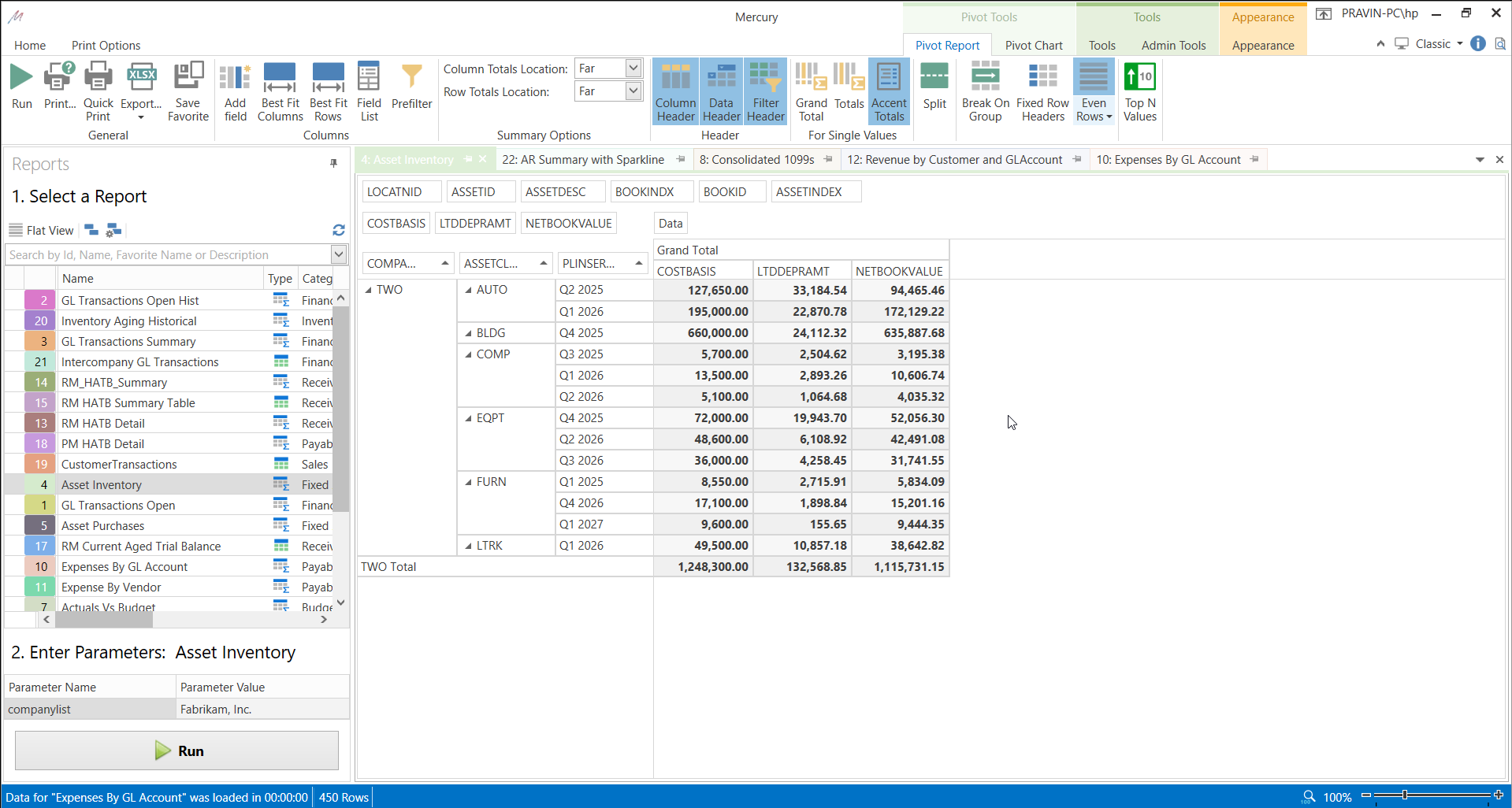Collapse the AUTO asset class row

(468, 290)
